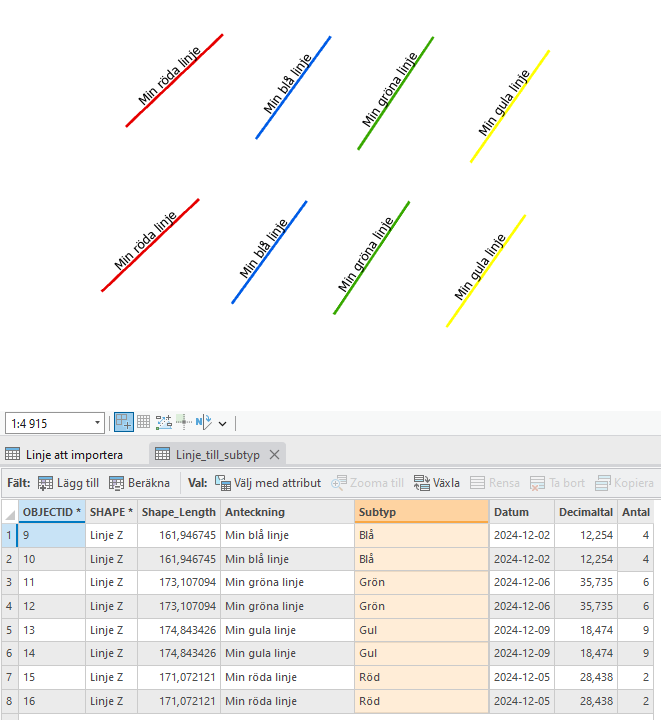The height and width of the screenshot is (720, 661).
Task: Click the Växla selection icon
Action: pos(421,482)
